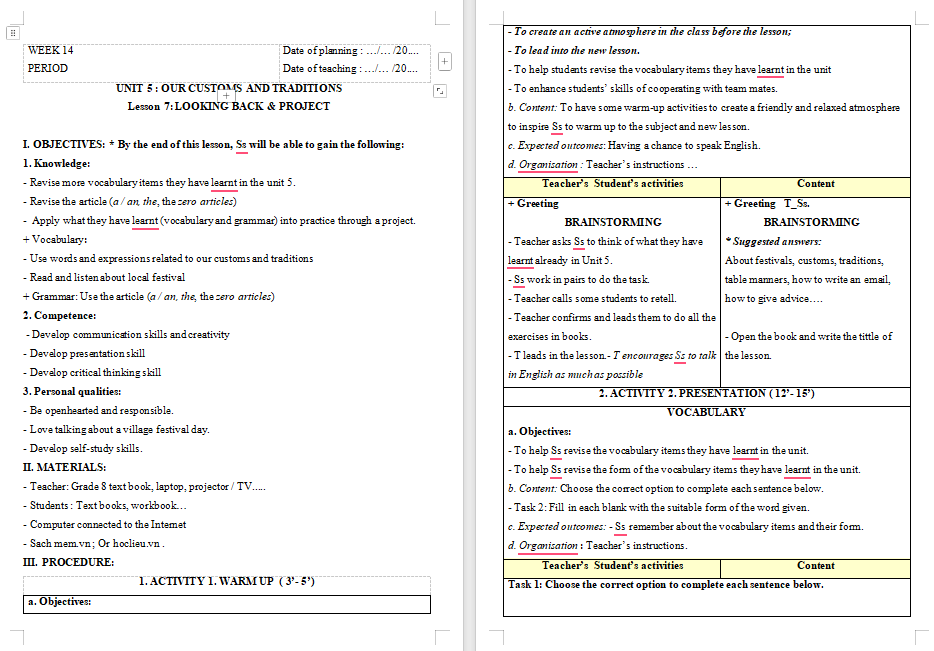Click the italic "in English as much as possible" line
Image resolution: width=934 pixels, height=651 pixels.
point(575,375)
